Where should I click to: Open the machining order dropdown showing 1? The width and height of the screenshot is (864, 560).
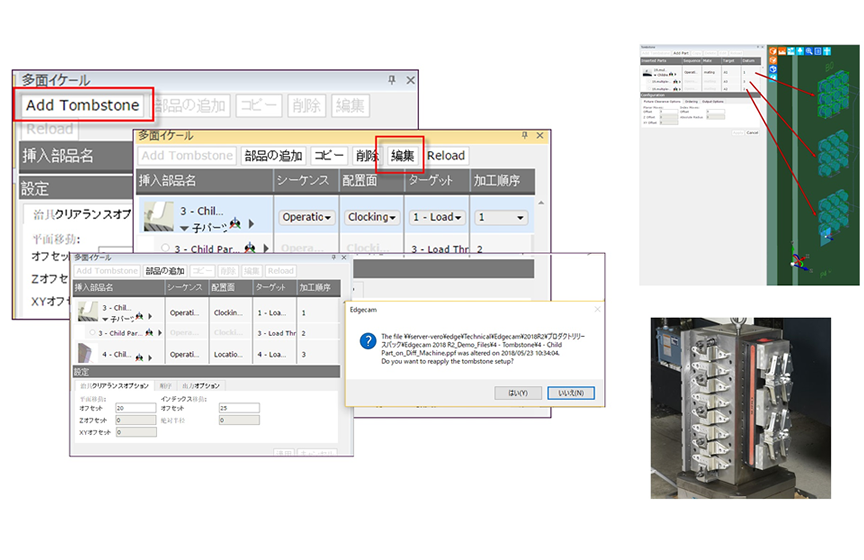(501, 217)
